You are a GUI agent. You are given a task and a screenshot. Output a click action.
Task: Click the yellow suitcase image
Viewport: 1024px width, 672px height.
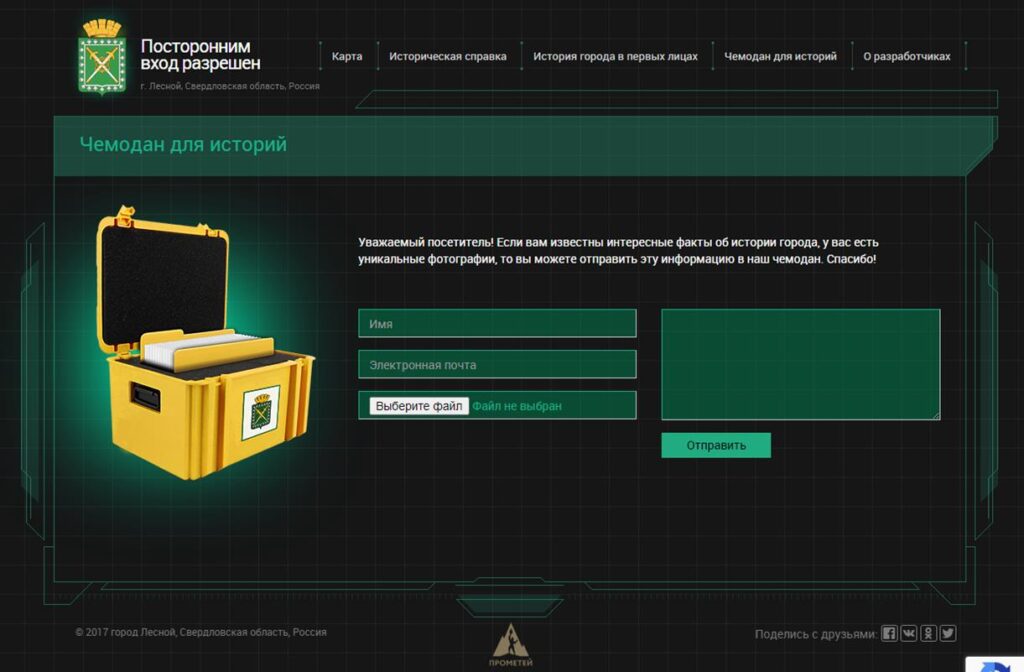click(204, 344)
